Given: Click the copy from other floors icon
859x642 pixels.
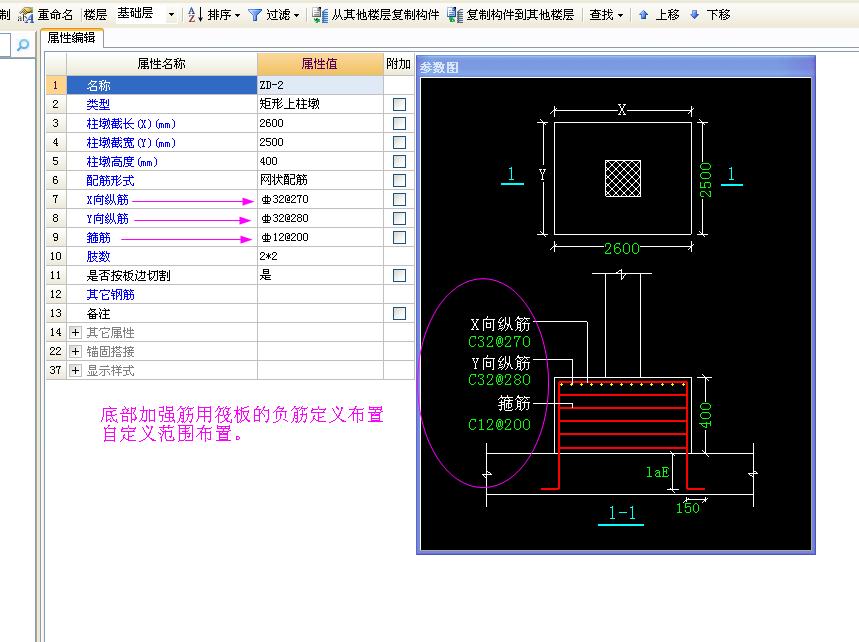Looking at the screenshot, I should pyautogui.click(x=320, y=15).
